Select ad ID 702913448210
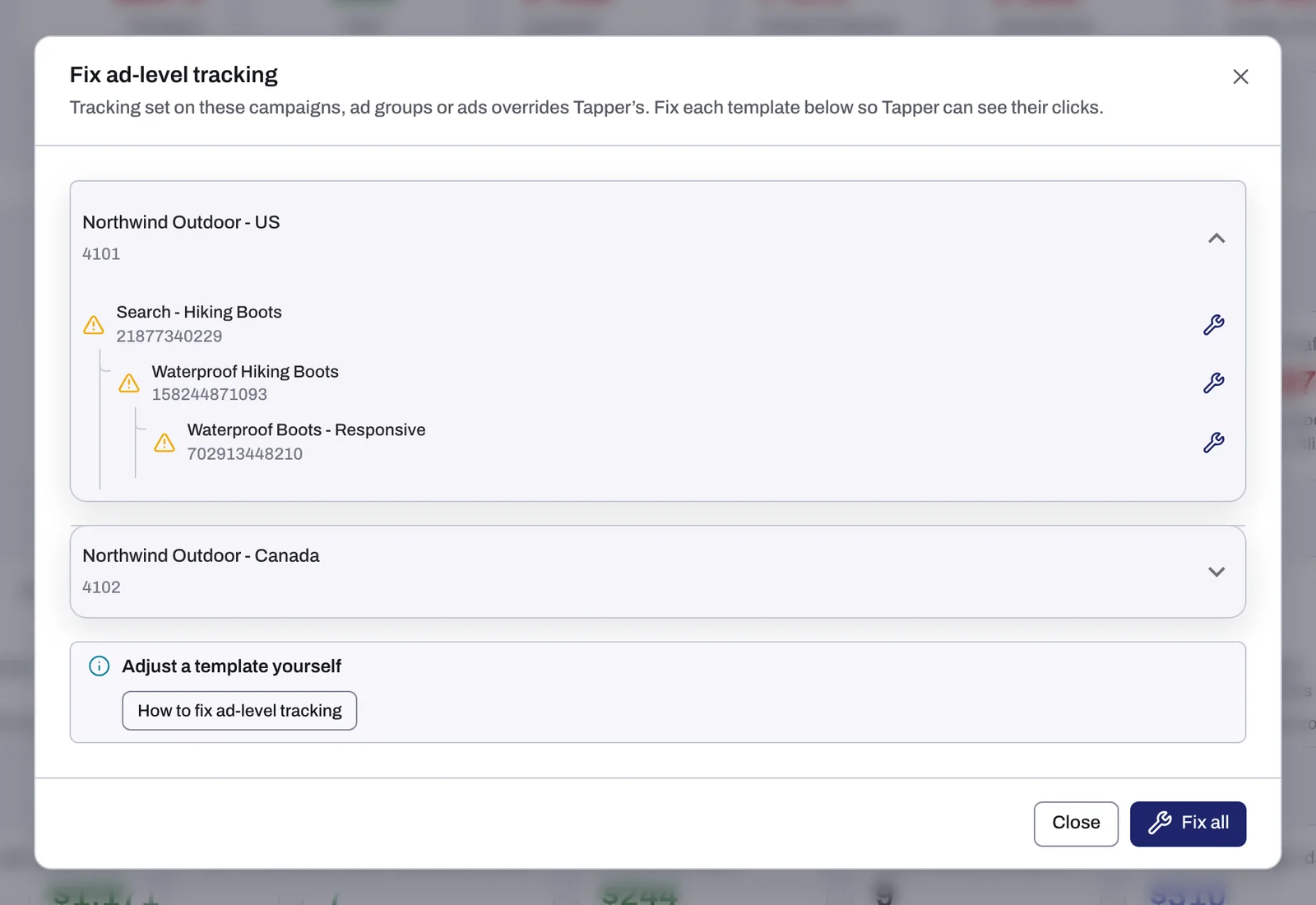The image size is (1316, 905). pos(245,454)
